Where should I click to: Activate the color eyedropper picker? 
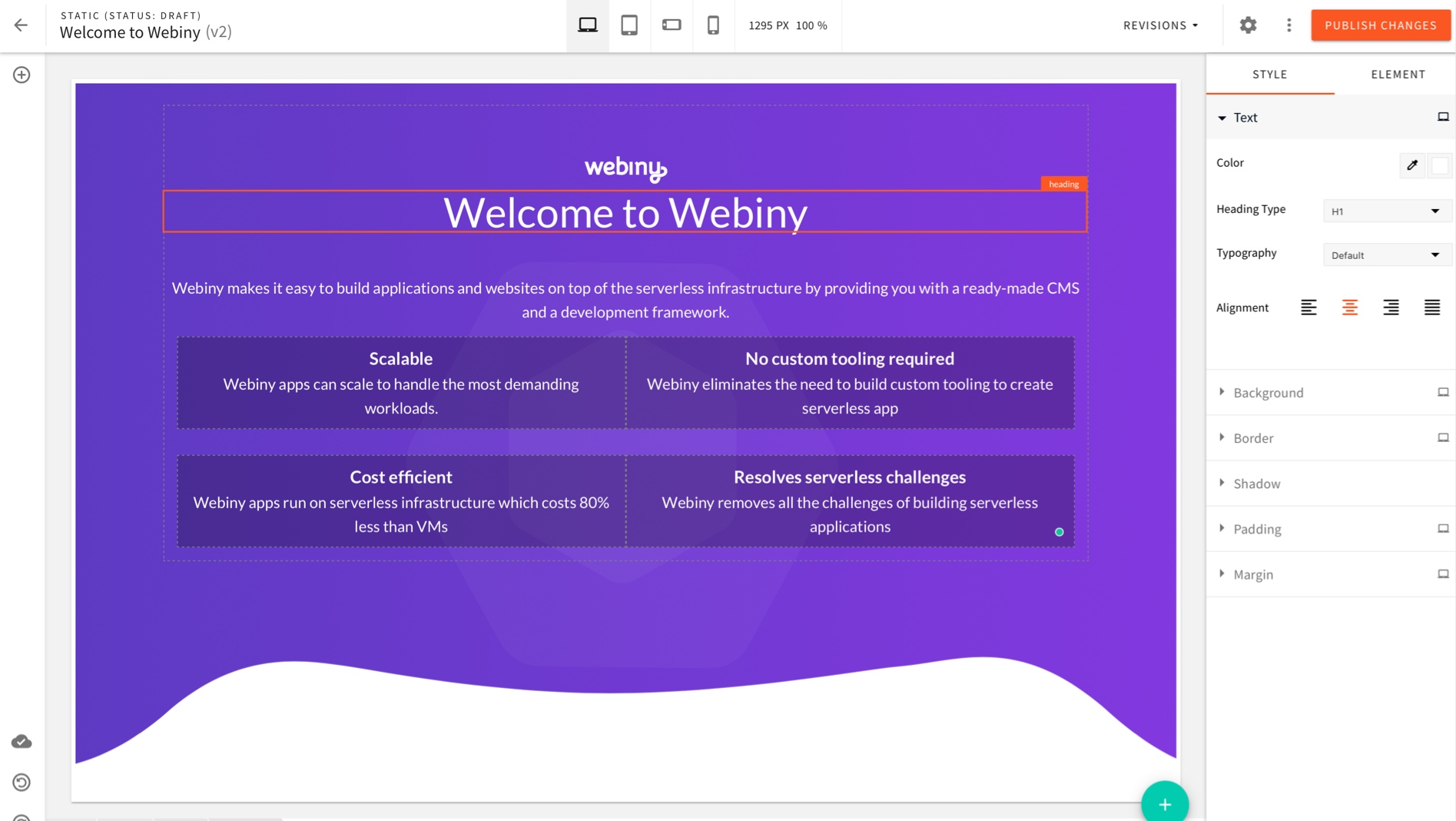[x=1412, y=165]
